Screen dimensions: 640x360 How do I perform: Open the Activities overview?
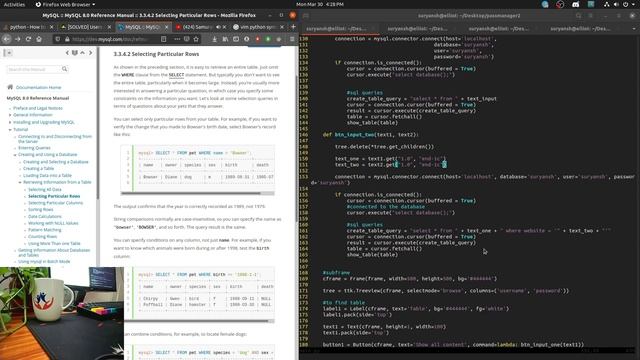tap(14, 4)
